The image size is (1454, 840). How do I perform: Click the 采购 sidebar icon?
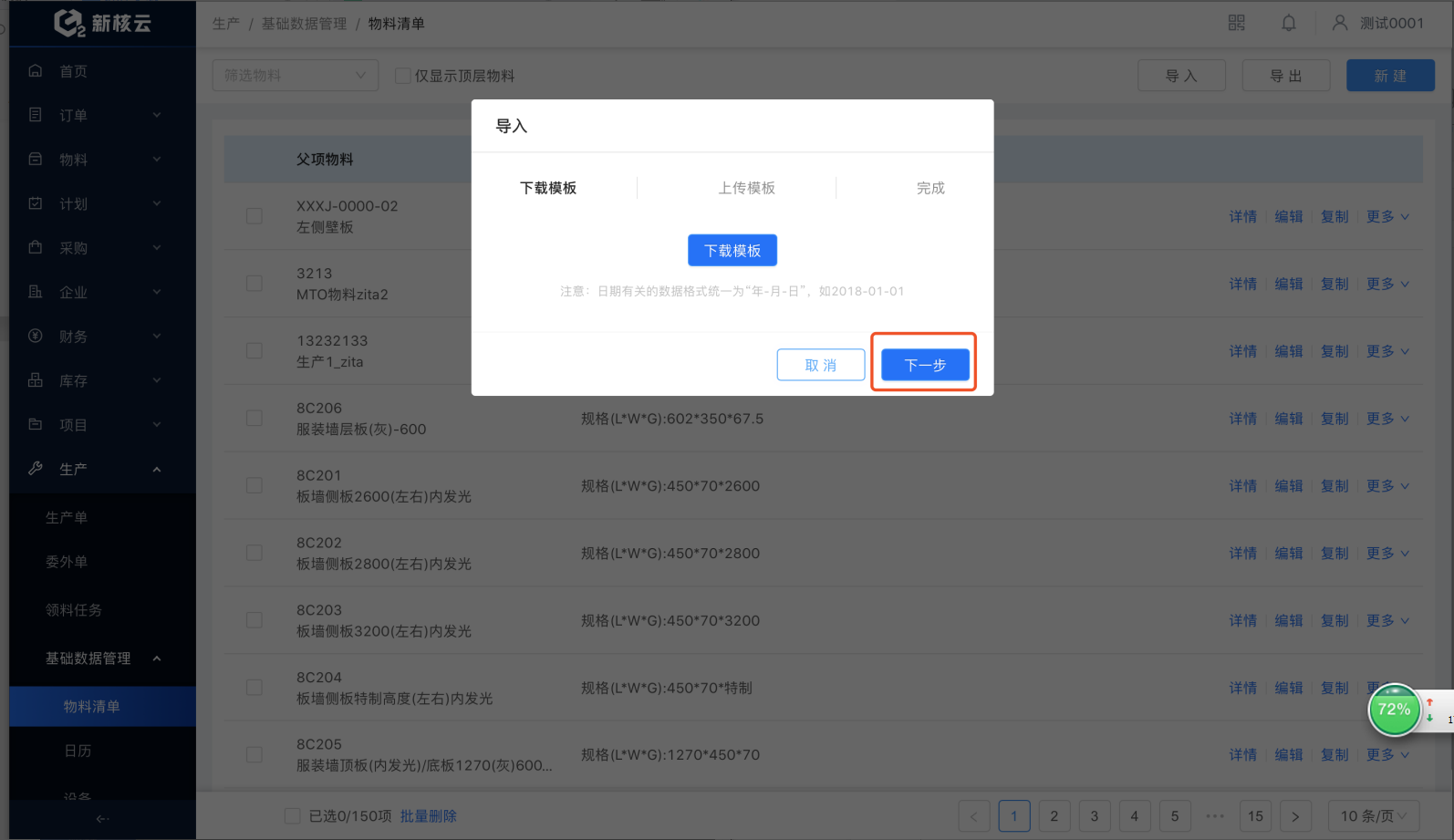[36, 247]
